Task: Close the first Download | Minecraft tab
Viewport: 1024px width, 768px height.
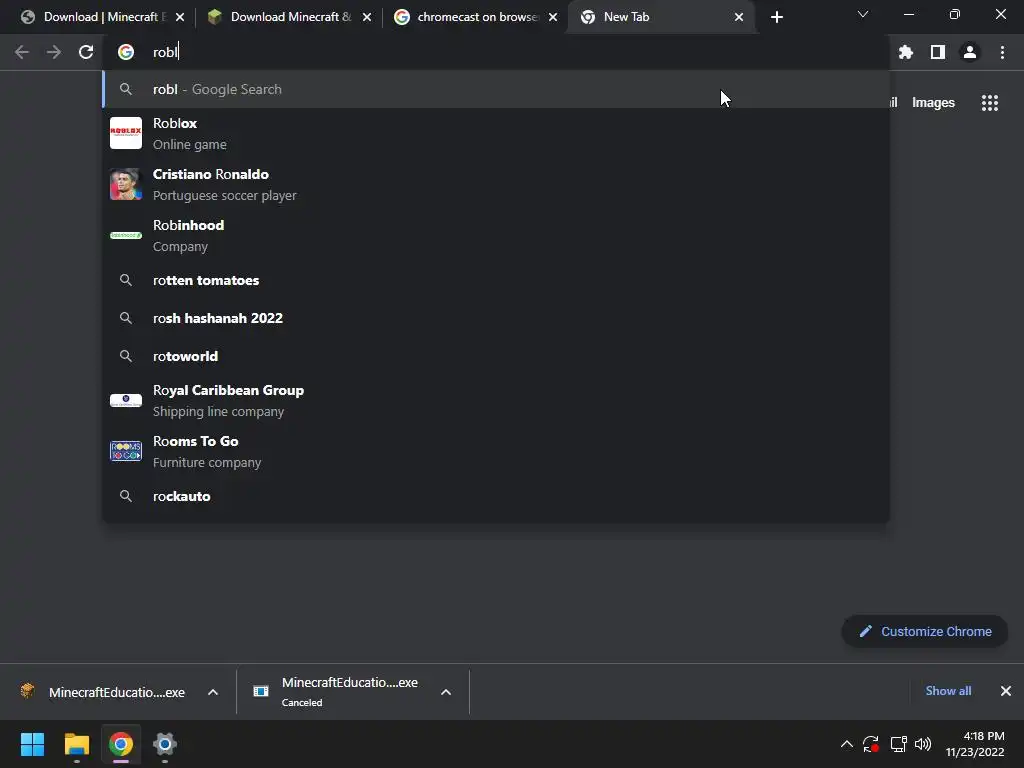Action: [180, 17]
